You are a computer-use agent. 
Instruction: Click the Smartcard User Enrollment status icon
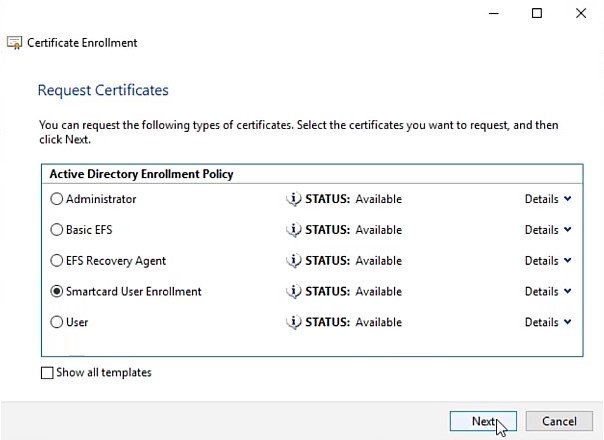tap(293, 292)
